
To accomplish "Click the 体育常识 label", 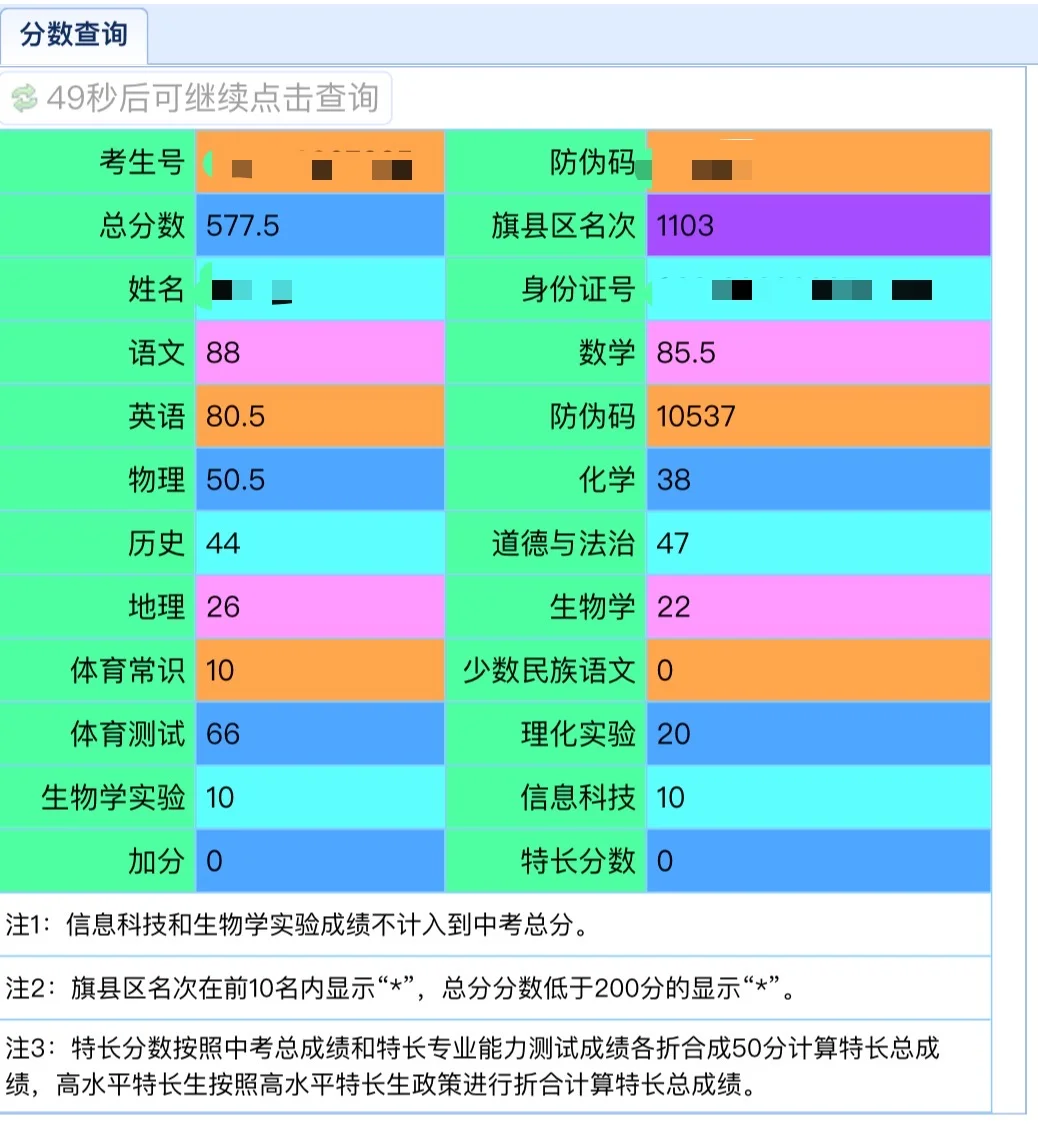I will coord(127,670).
